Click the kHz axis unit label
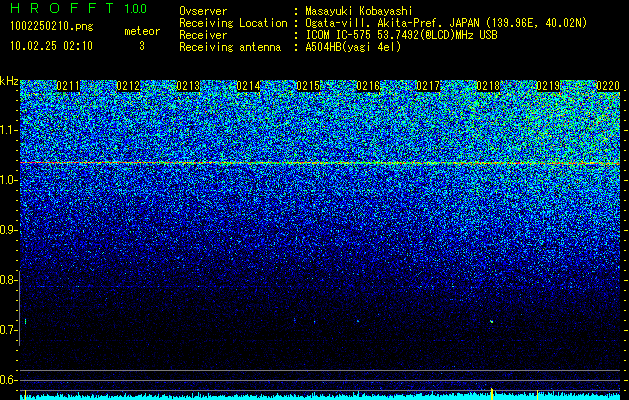 (x=9, y=81)
